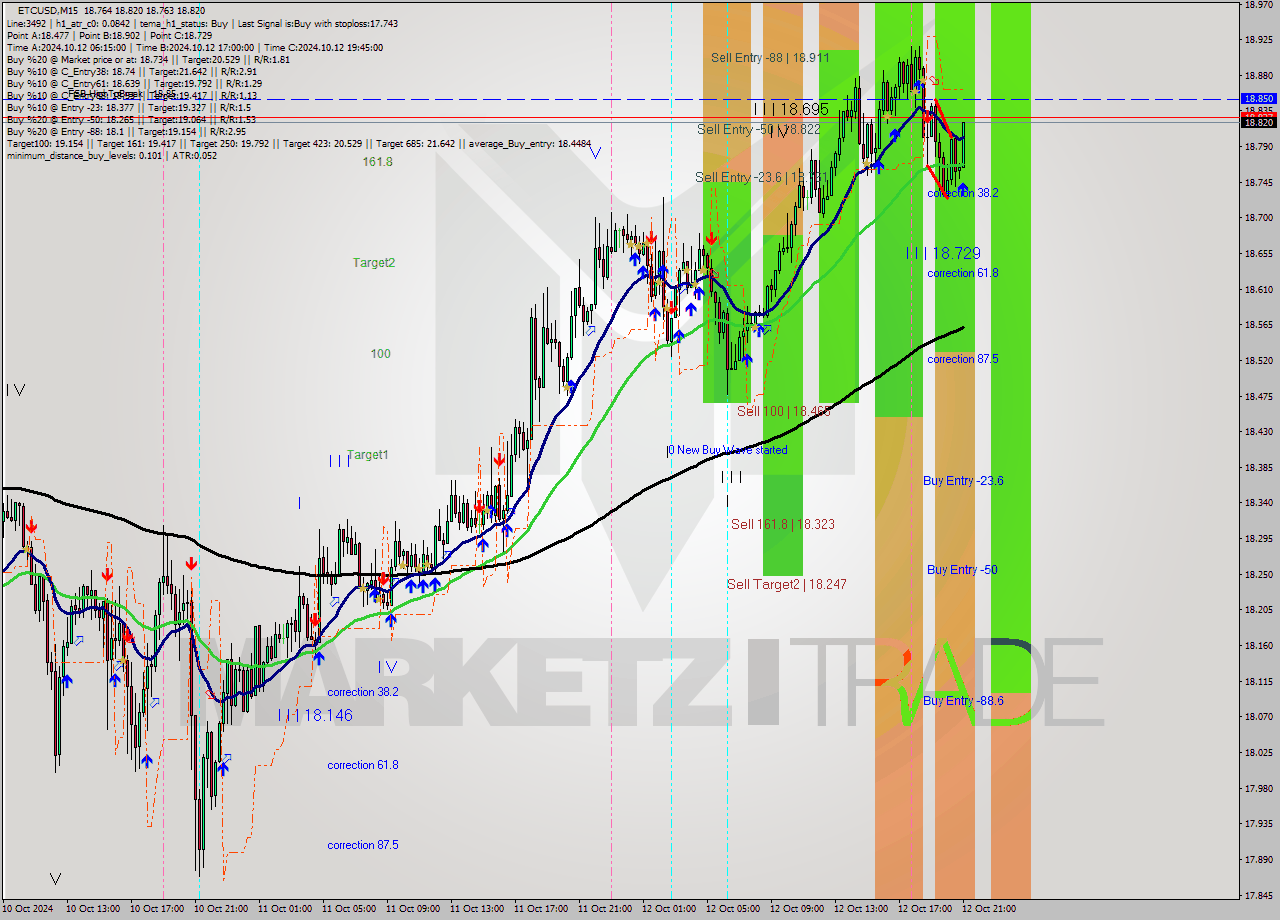1280x920 pixels.
Task: Select 'correction 87.5' below I I I 18.729
Action: click(962, 359)
